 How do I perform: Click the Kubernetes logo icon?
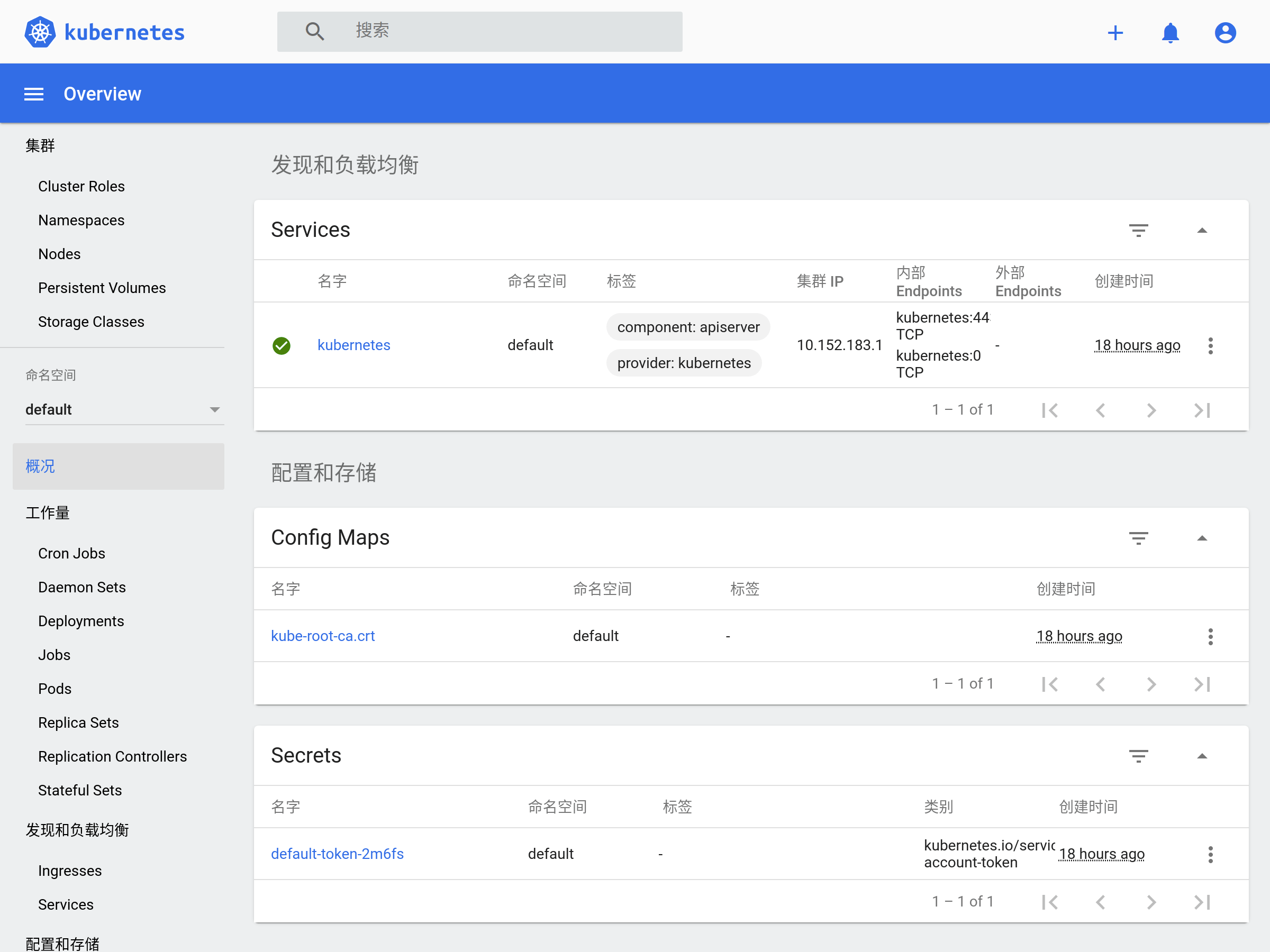coord(40,32)
